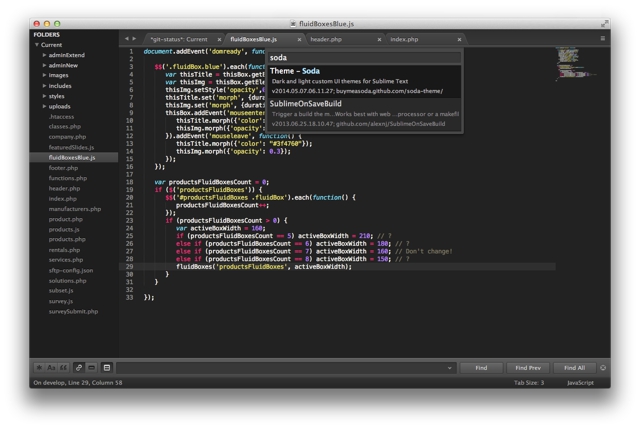Click the Find Prev button
This screenshot has width=640, height=429.
[x=528, y=368]
